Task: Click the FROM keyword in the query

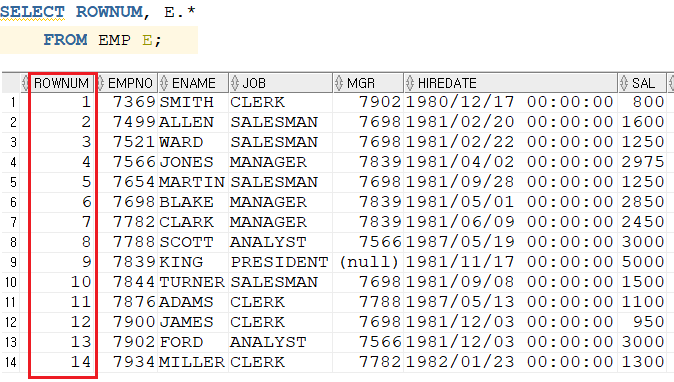Action: coord(65,40)
